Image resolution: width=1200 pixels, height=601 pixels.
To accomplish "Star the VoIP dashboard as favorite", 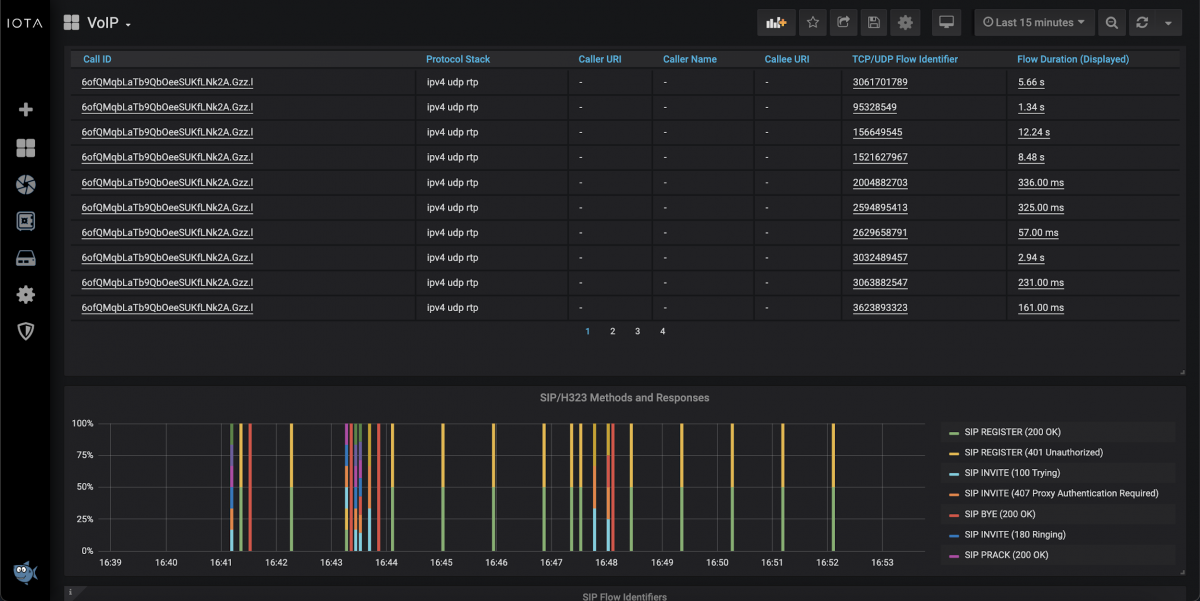I will point(813,22).
